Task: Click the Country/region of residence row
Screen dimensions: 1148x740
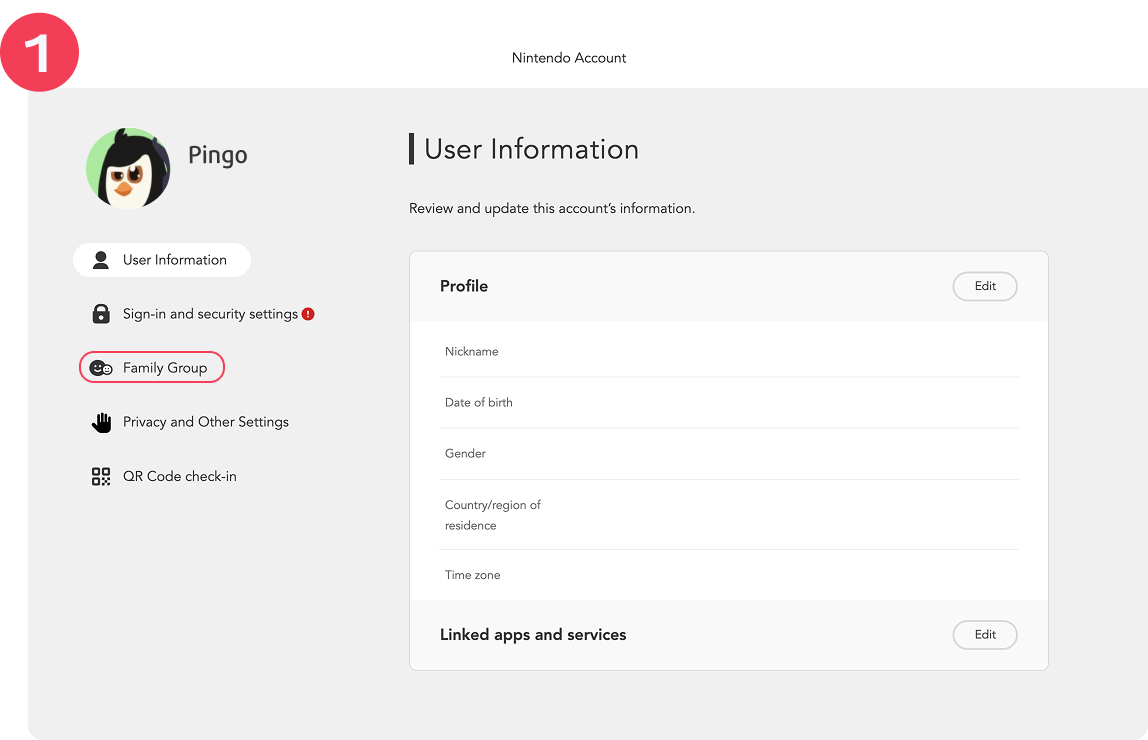Action: pos(728,515)
